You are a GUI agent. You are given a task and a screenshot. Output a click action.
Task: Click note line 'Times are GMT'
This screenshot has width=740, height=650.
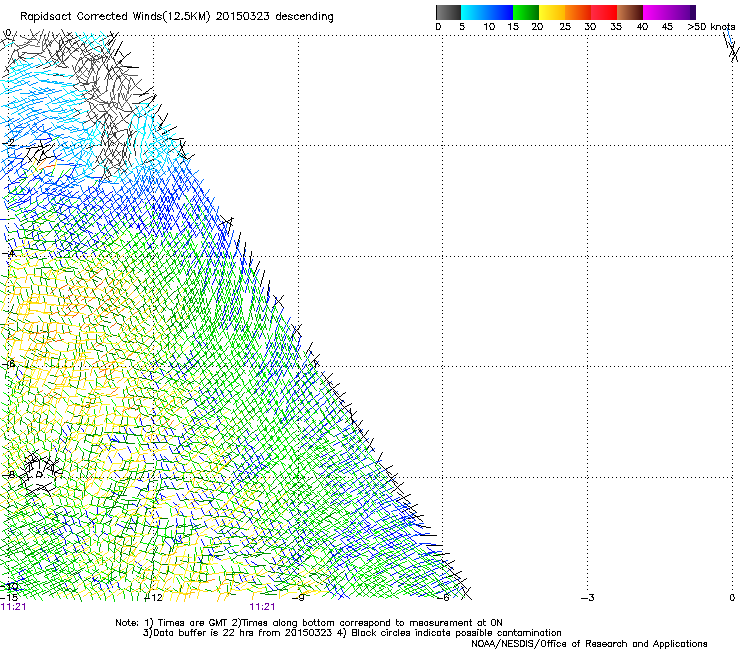tap(191, 623)
